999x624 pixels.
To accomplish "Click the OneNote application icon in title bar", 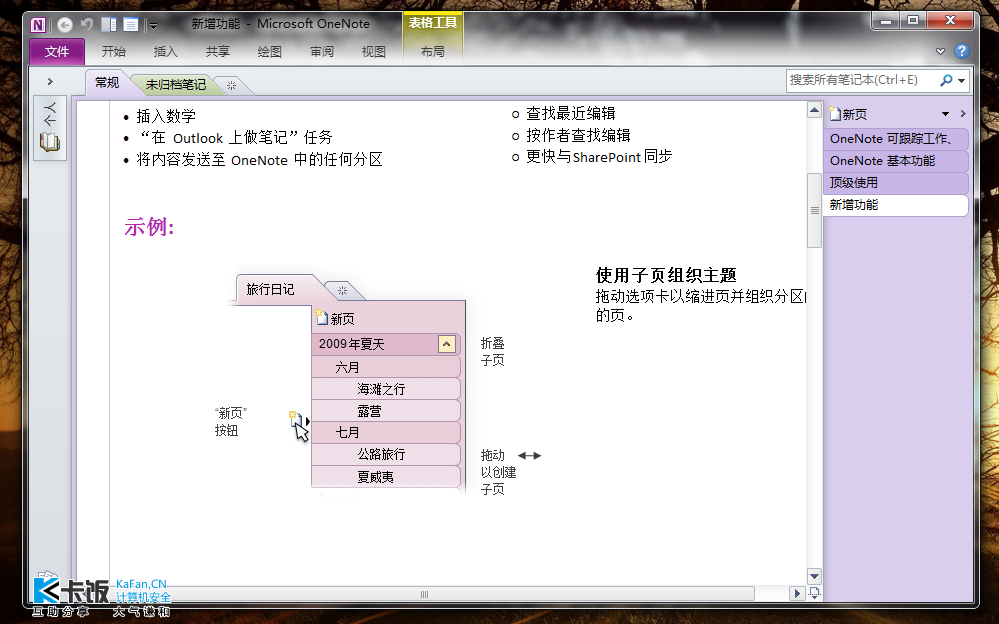I will tap(38, 25).
